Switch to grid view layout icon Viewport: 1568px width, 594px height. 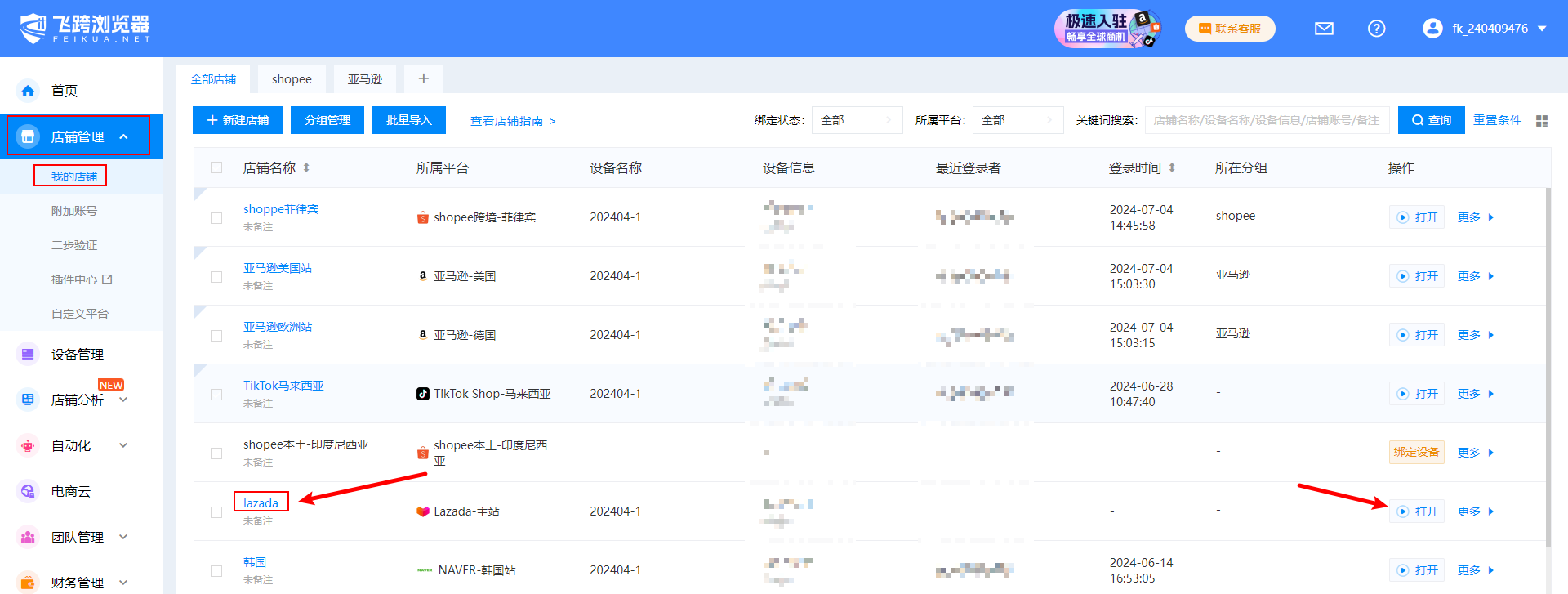[1541, 121]
